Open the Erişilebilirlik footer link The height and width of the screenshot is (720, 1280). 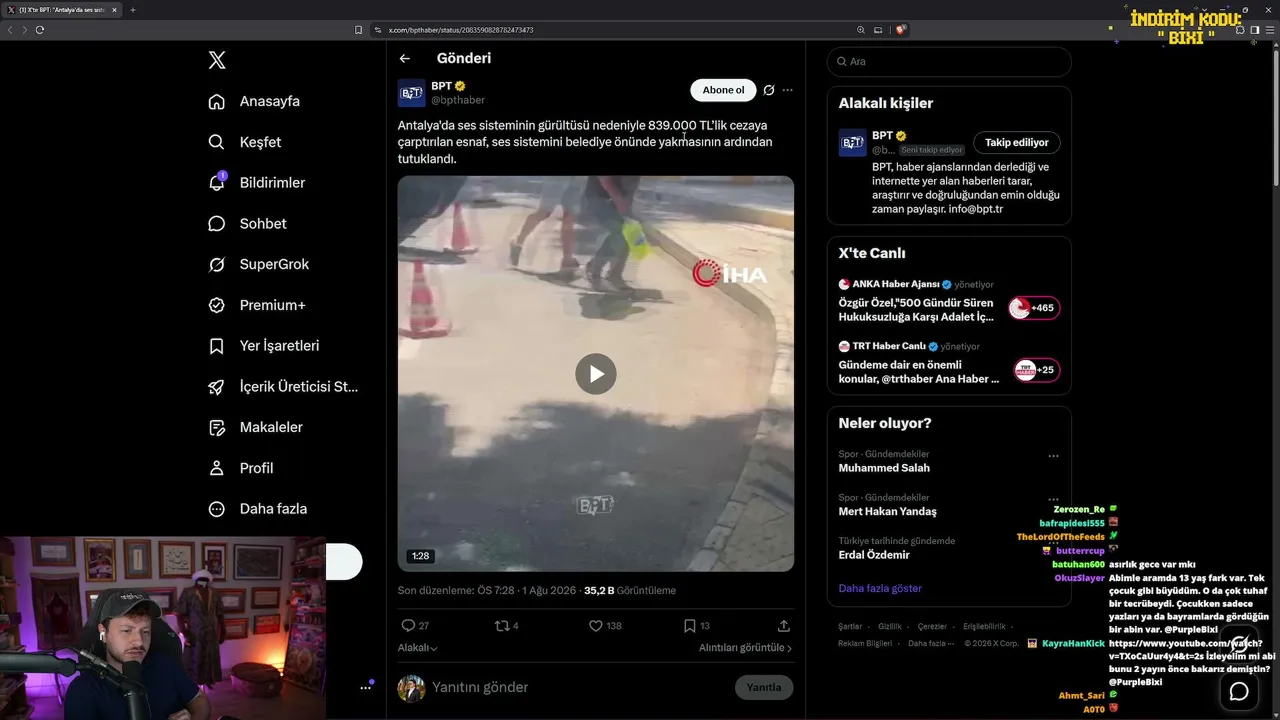(984, 627)
